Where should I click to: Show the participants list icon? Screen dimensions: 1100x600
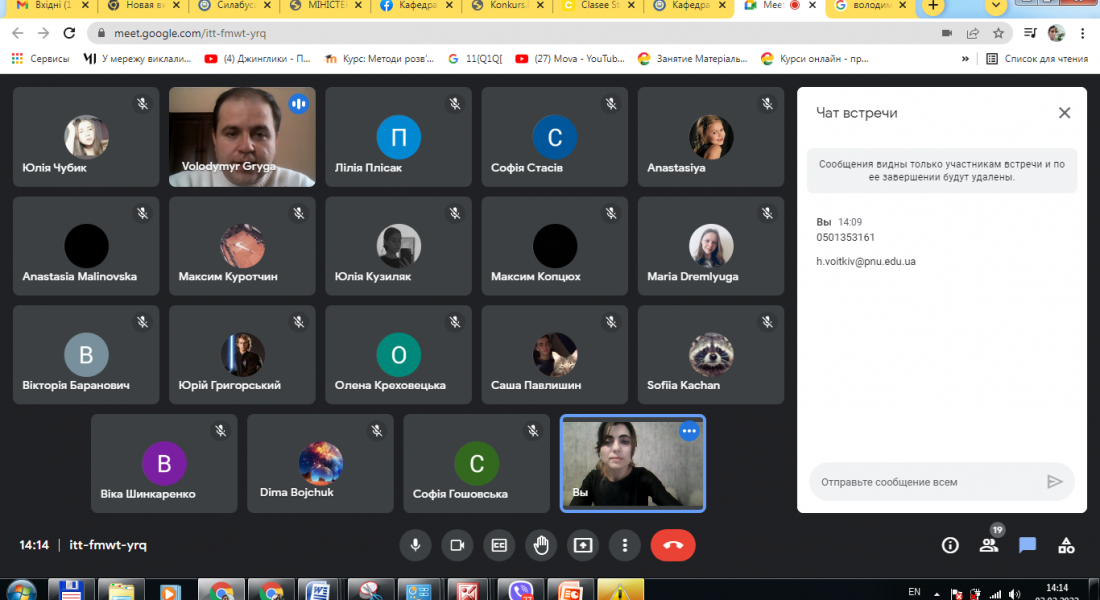tap(989, 545)
